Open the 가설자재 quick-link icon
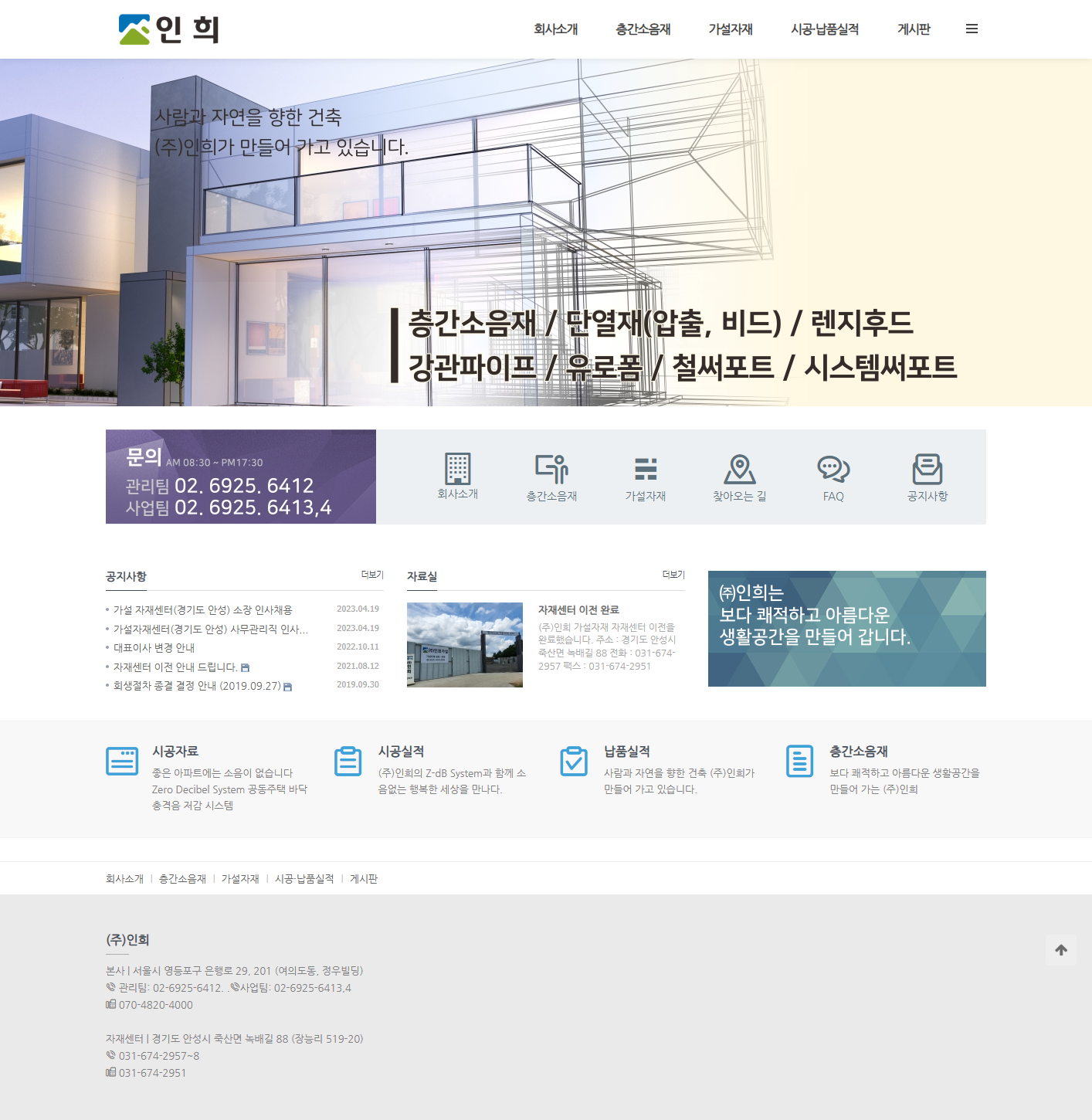The height and width of the screenshot is (1120, 1092). point(646,470)
